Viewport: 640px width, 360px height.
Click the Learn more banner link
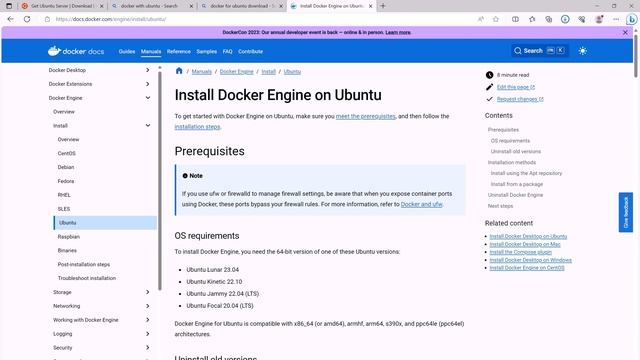[398, 32]
